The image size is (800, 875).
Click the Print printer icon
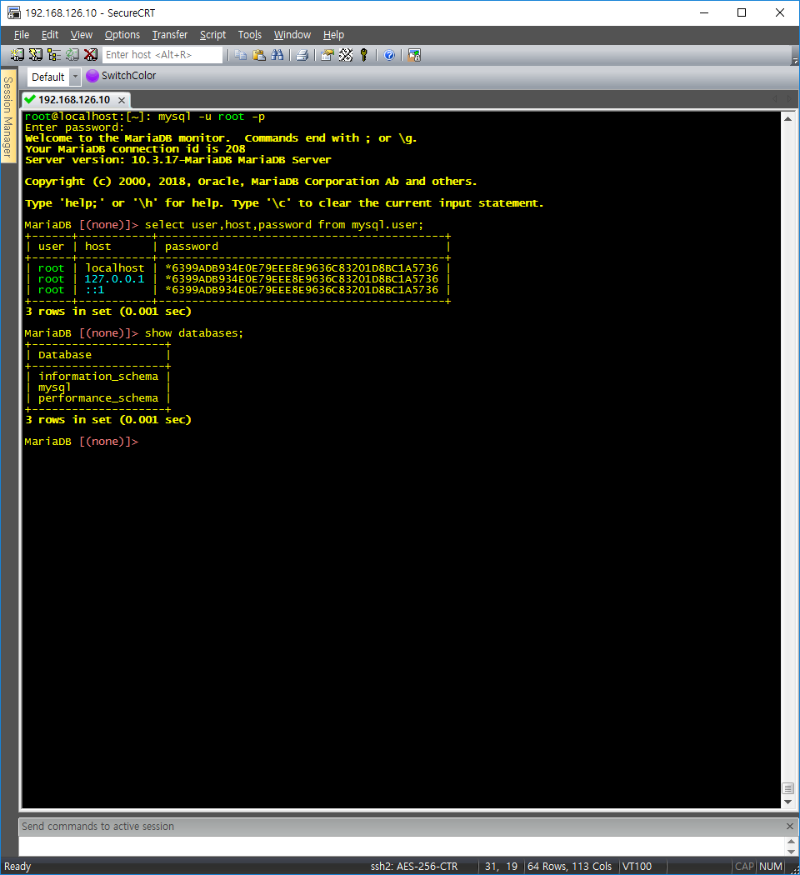[302, 55]
